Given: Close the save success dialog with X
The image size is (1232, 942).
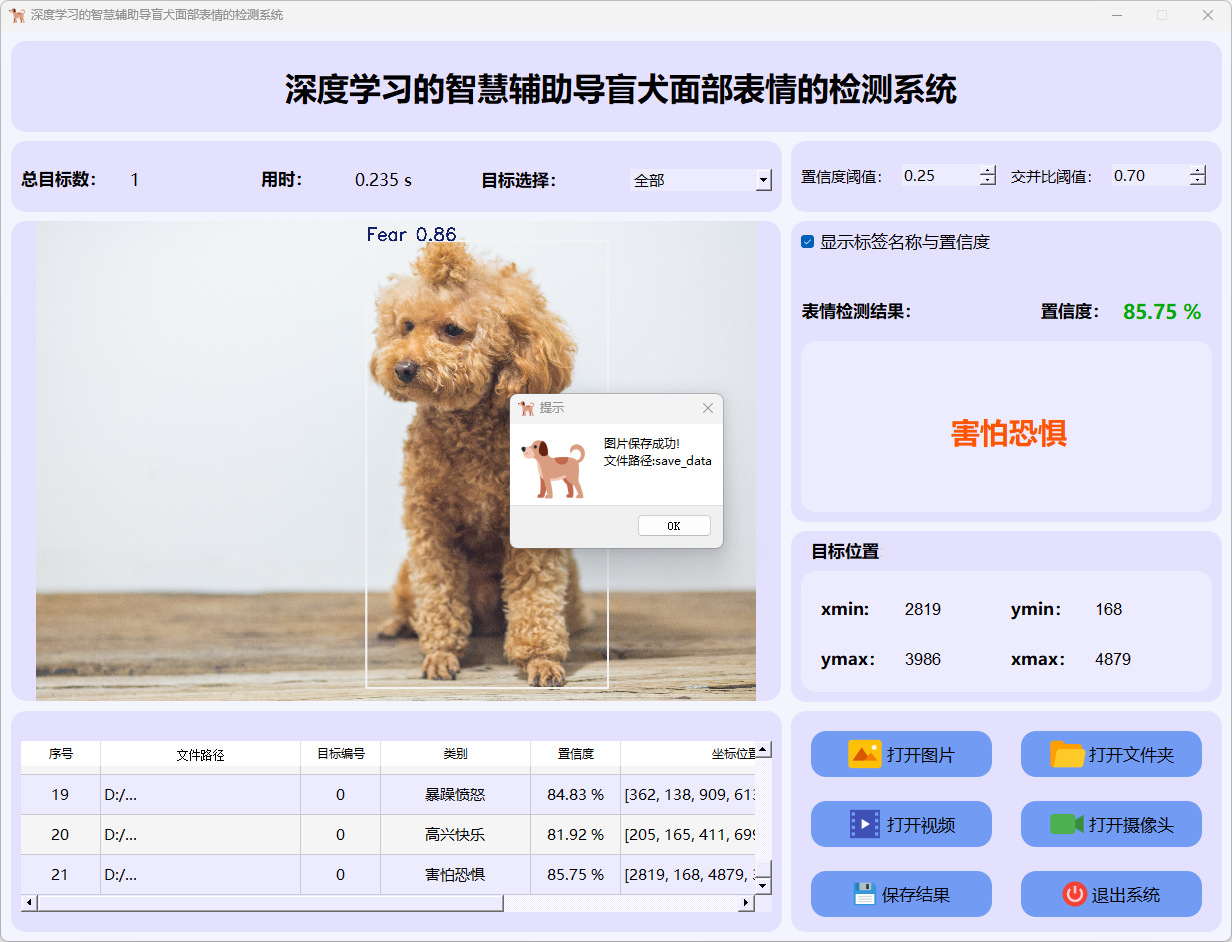Looking at the screenshot, I should coord(708,408).
